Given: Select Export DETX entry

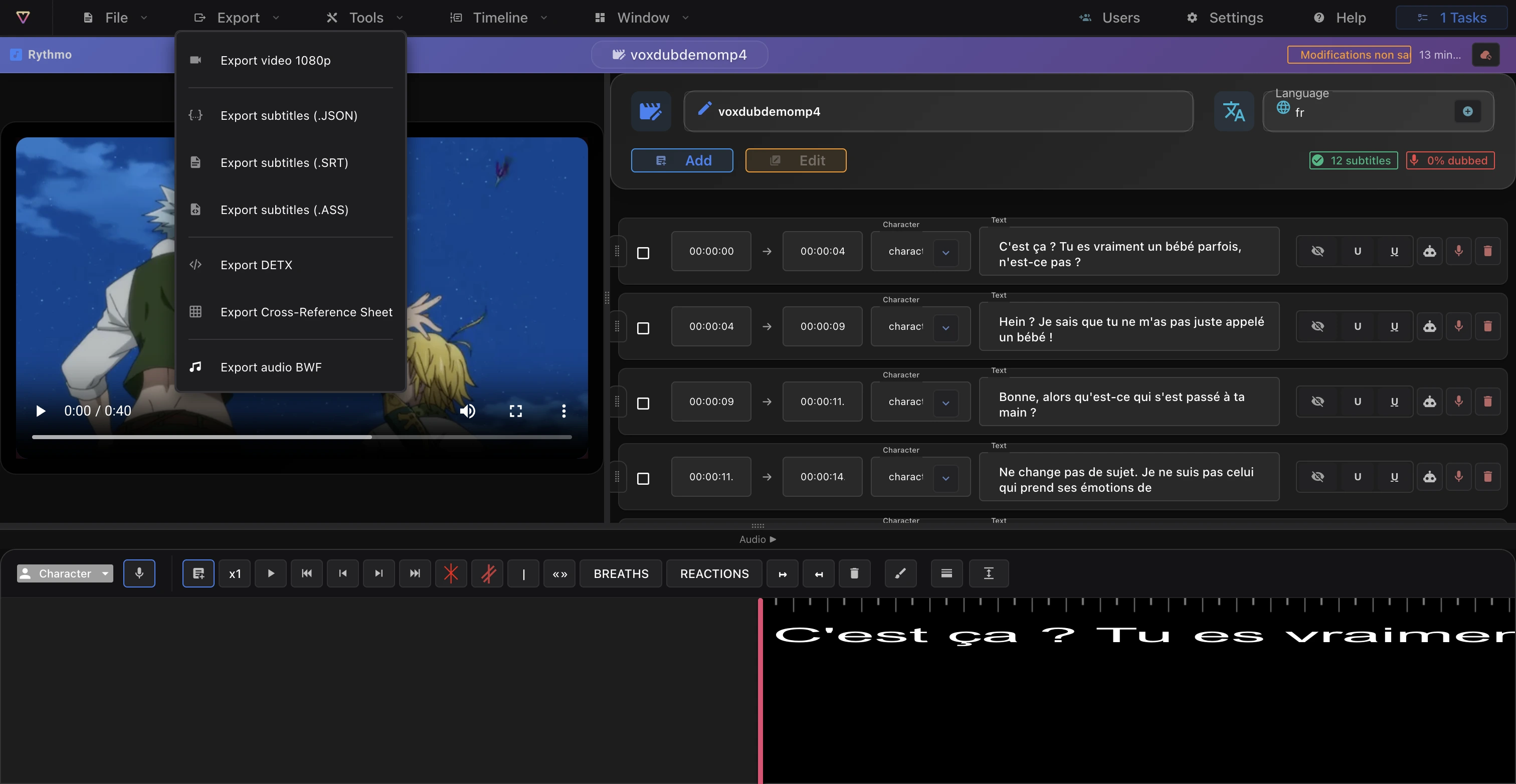Looking at the screenshot, I should point(290,265).
